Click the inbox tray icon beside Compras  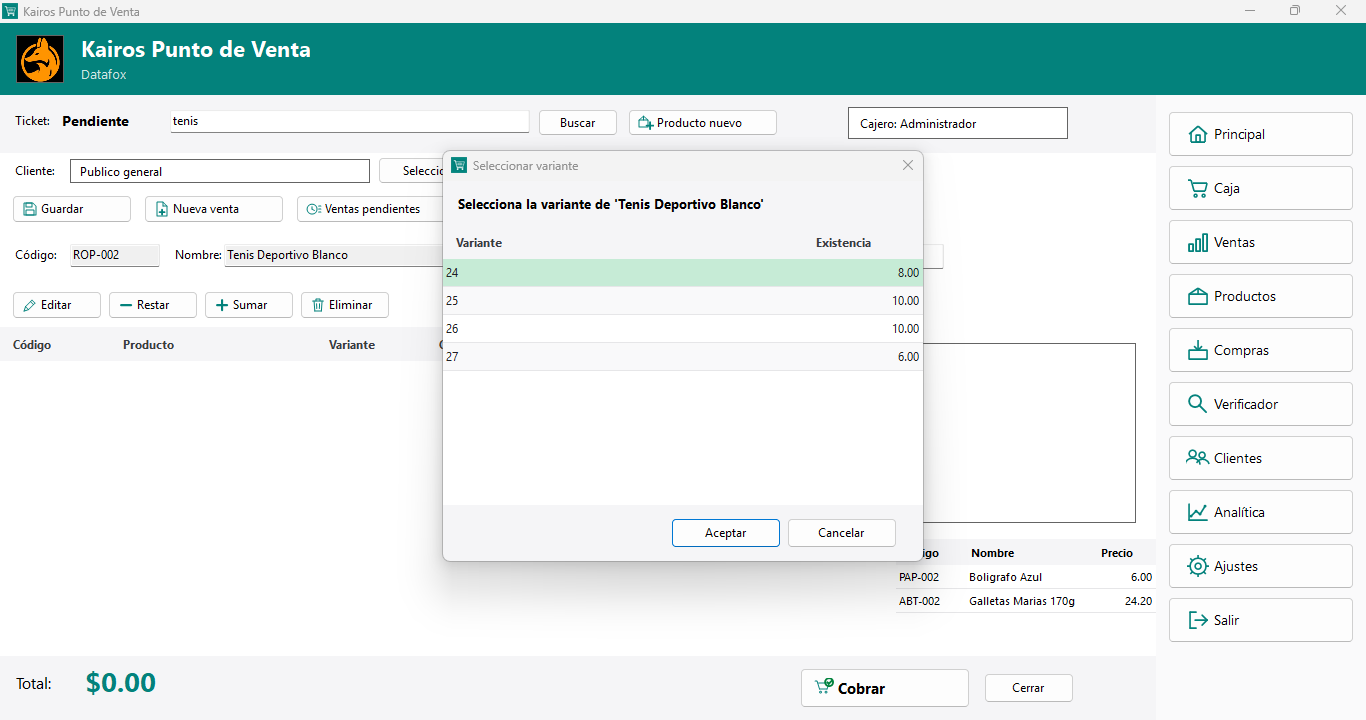point(1197,350)
